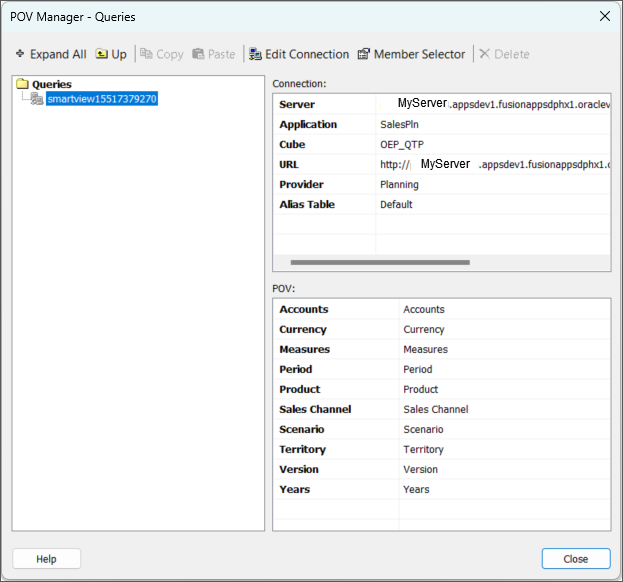
Task: Click the bold Server row label
Action: pyautogui.click(x=297, y=104)
